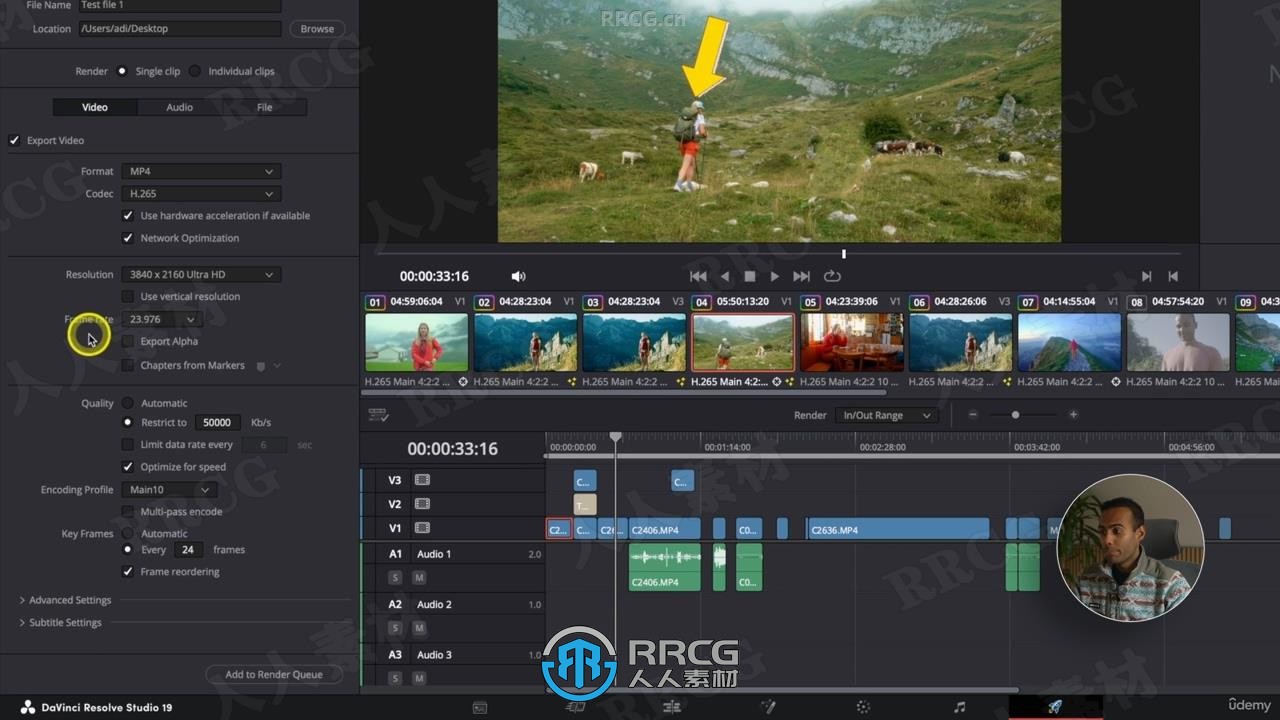This screenshot has height=720, width=1280.
Task: Switch to the File settings tab
Action: (264, 107)
